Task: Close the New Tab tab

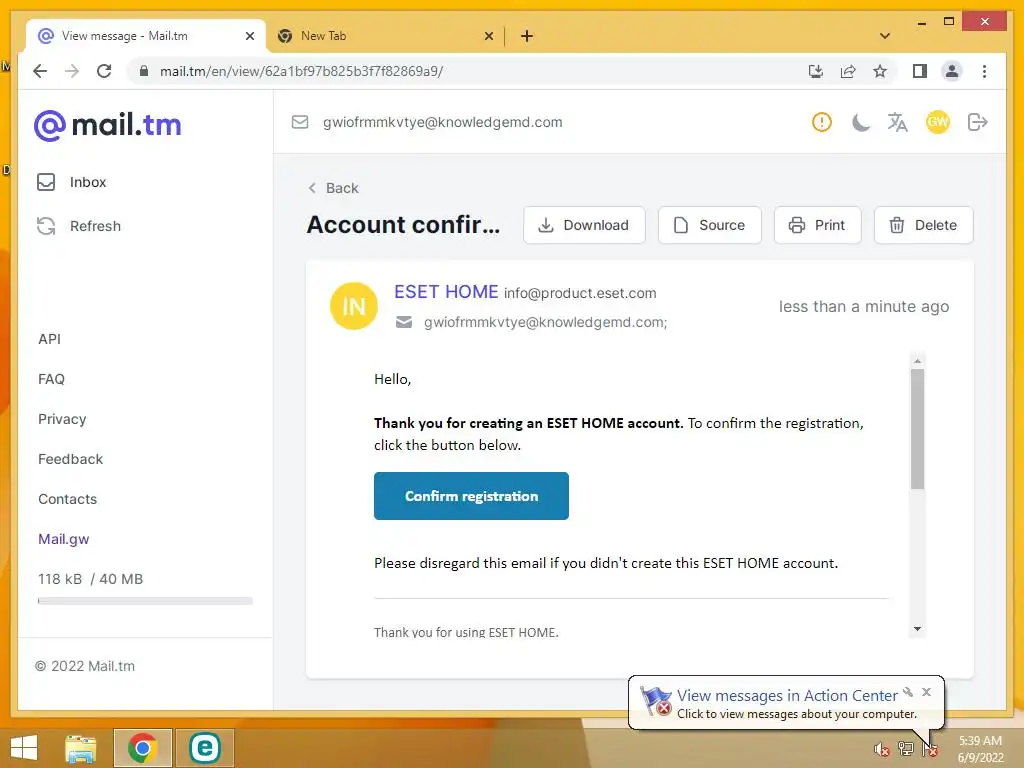Action: 488,36
